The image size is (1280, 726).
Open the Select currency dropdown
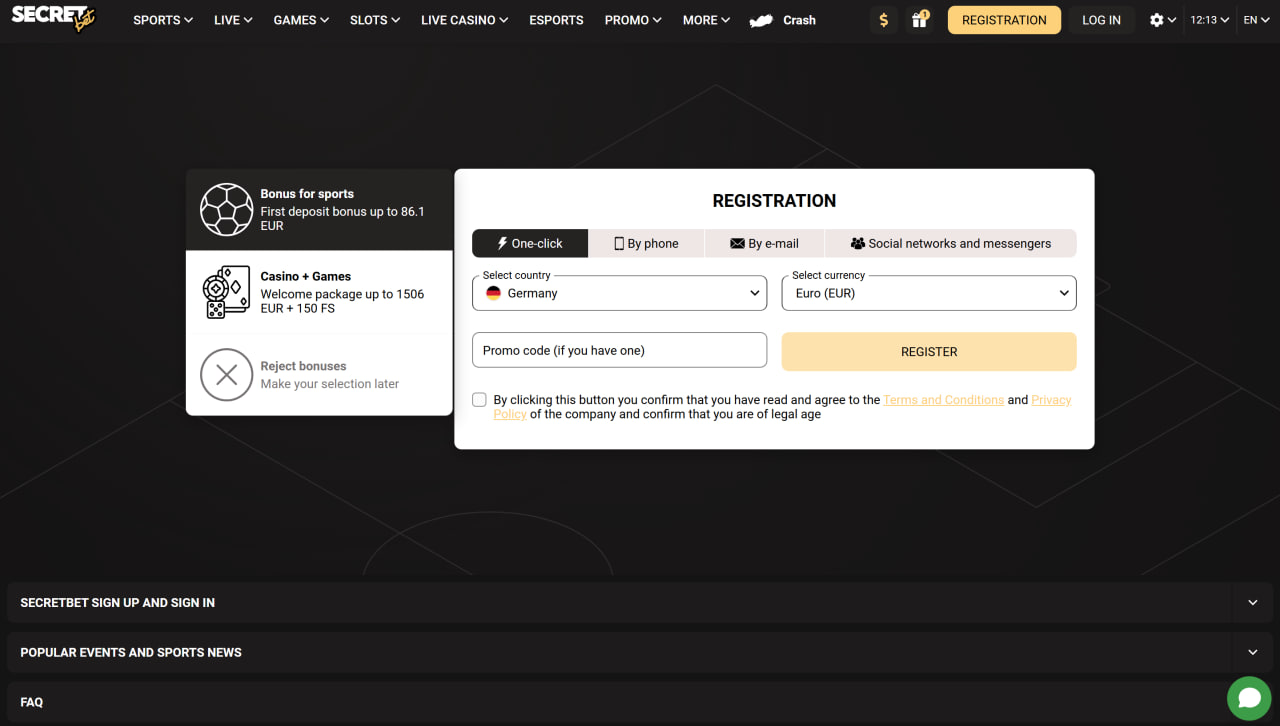point(928,293)
